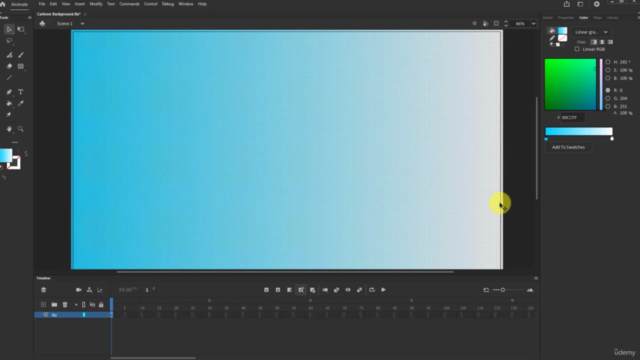The image size is (640, 360).
Task: Click the Add To Swatches button
Action: (x=568, y=147)
